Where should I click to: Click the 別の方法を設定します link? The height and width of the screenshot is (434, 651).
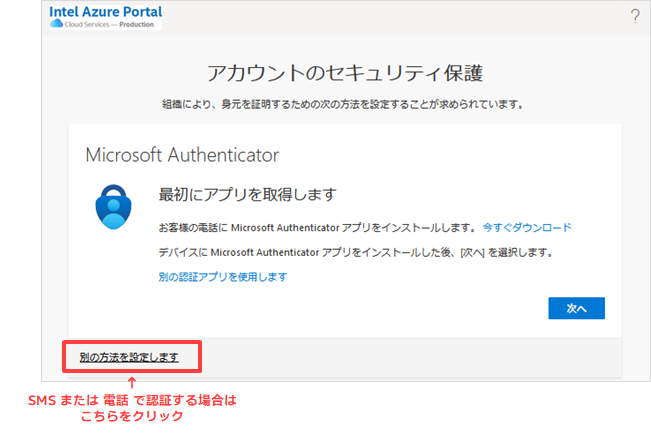[129, 357]
